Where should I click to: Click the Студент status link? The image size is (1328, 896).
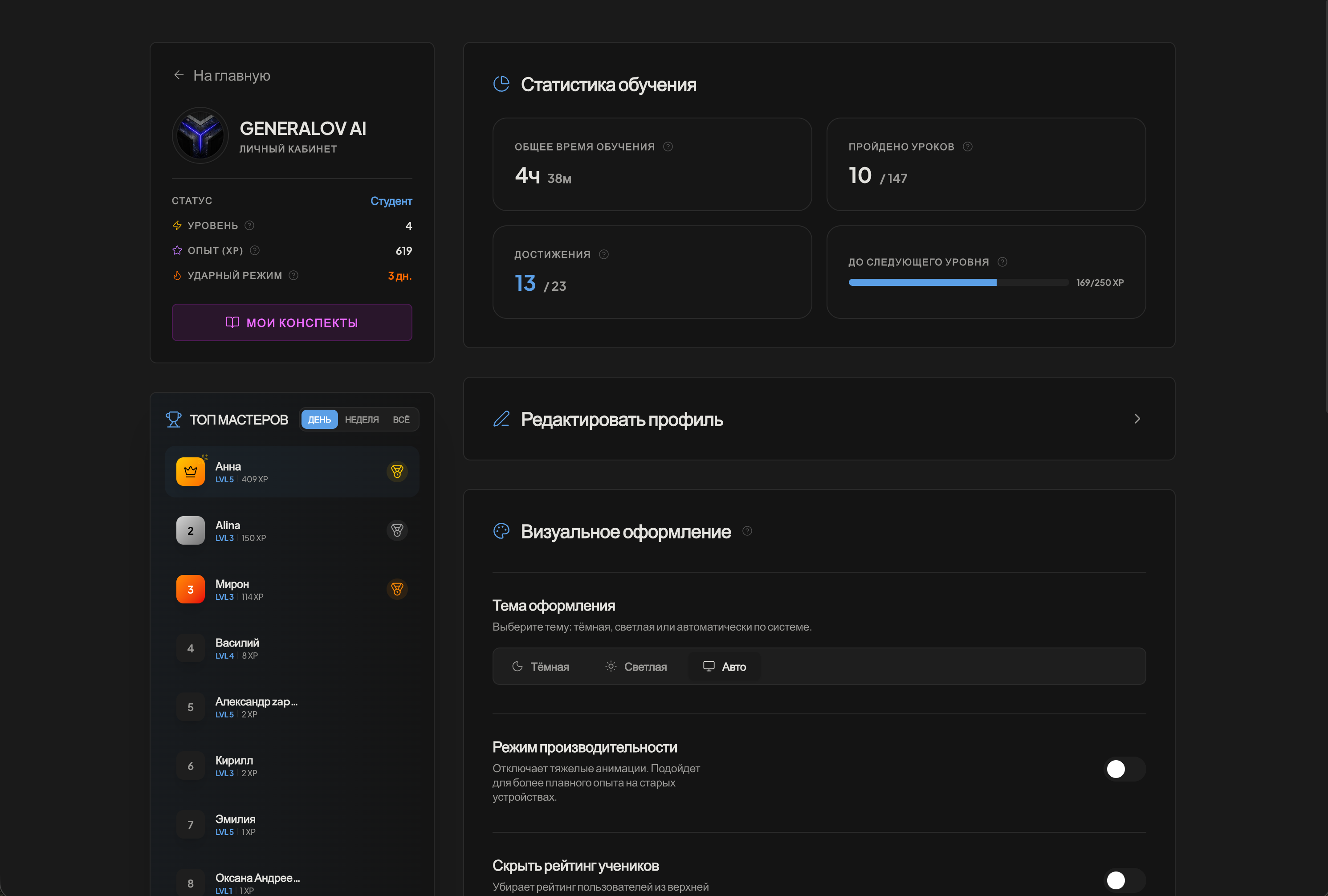[x=391, y=201]
